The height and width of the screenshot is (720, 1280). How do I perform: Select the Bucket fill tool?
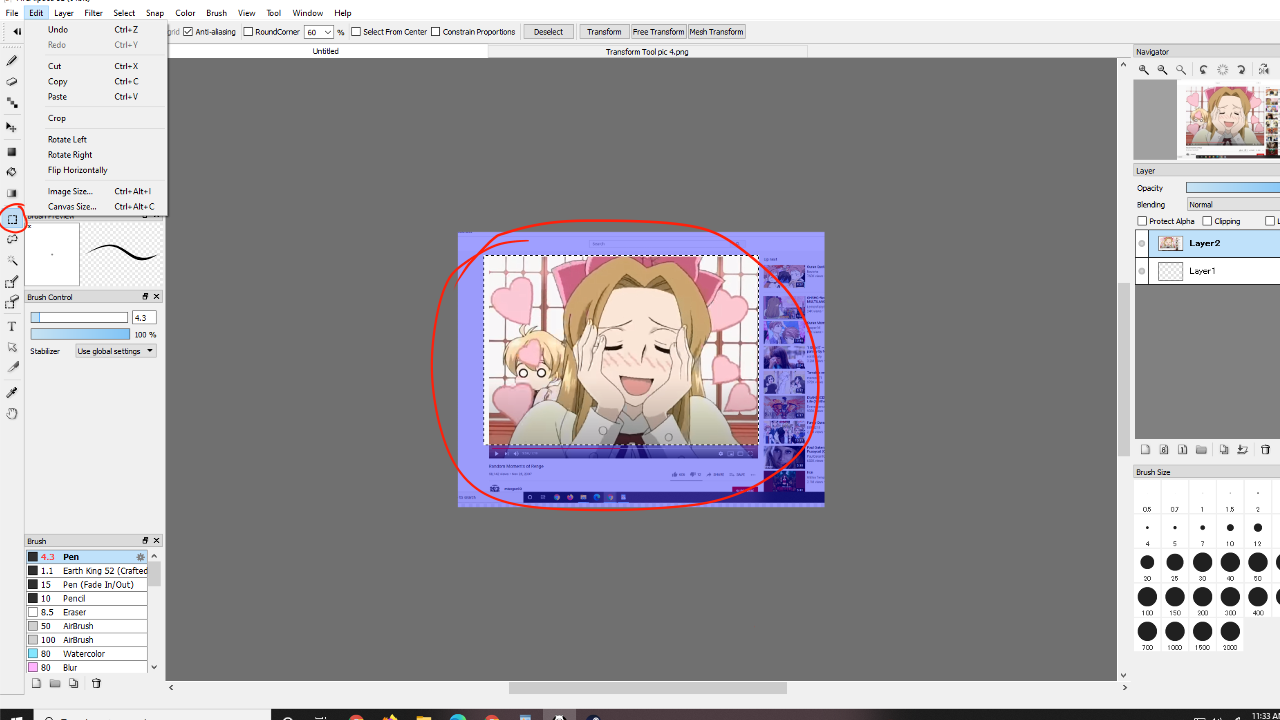(12, 172)
